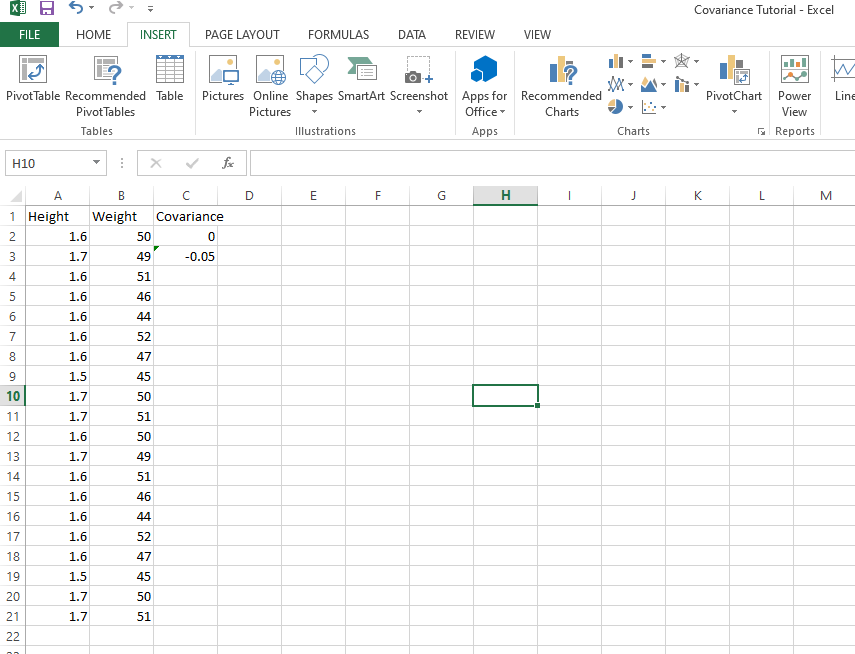Insert a pie chart
This screenshot has width=855, height=654.
tap(615, 106)
